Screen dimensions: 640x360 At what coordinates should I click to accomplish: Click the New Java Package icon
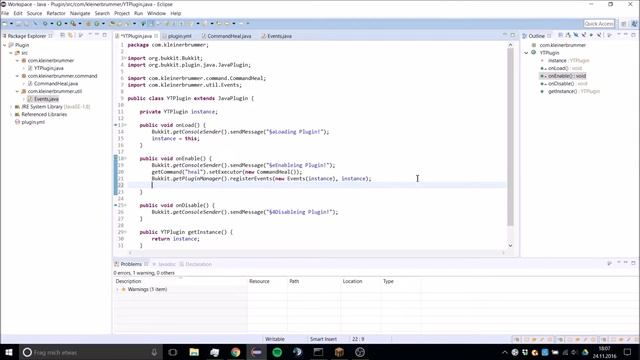(88, 23)
